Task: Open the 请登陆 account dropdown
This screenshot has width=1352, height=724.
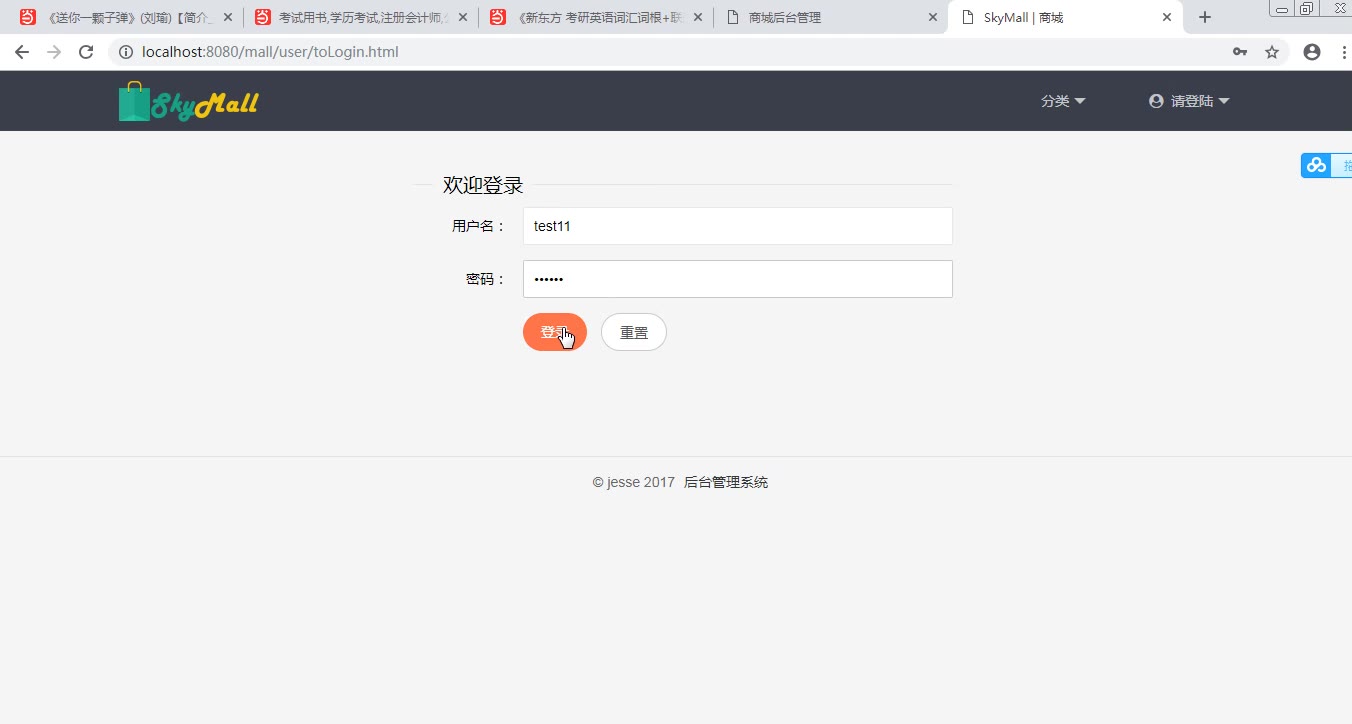Action: coord(1189,101)
